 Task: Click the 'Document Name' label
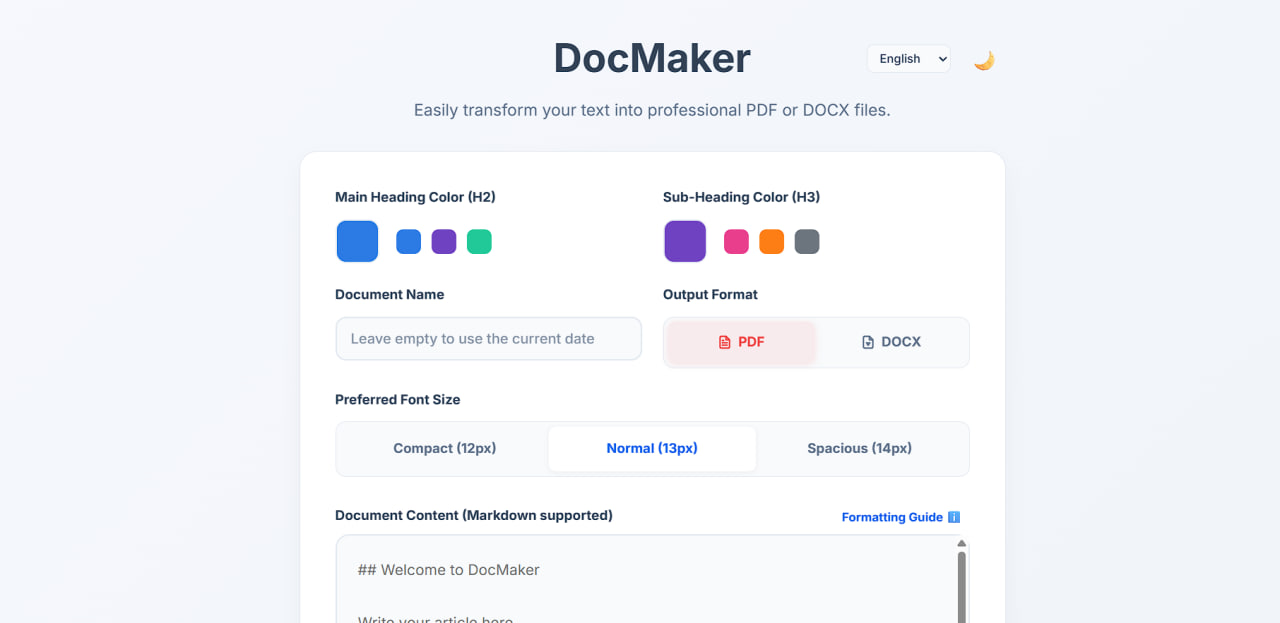coord(390,294)
